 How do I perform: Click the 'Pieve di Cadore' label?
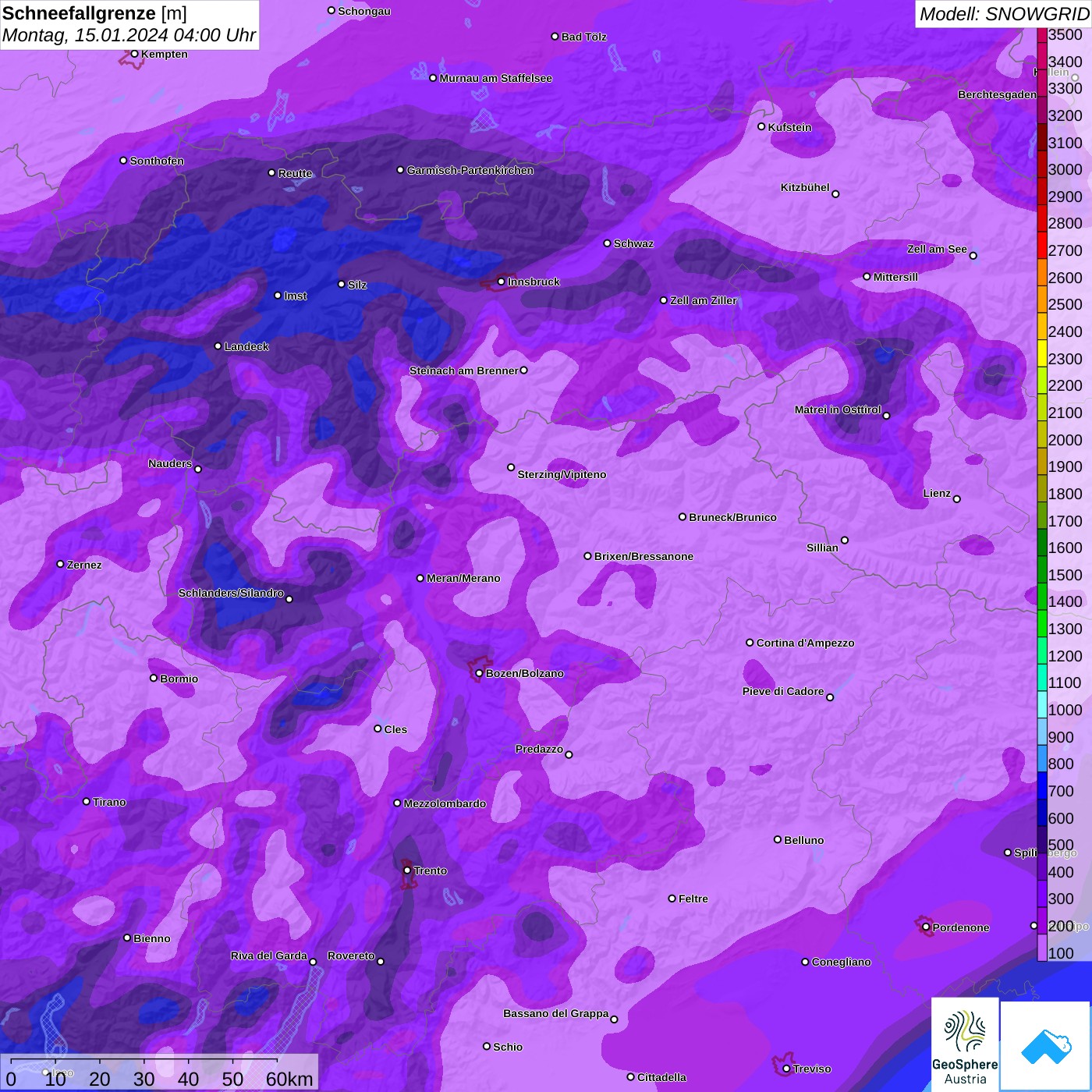tap(783, 691)
